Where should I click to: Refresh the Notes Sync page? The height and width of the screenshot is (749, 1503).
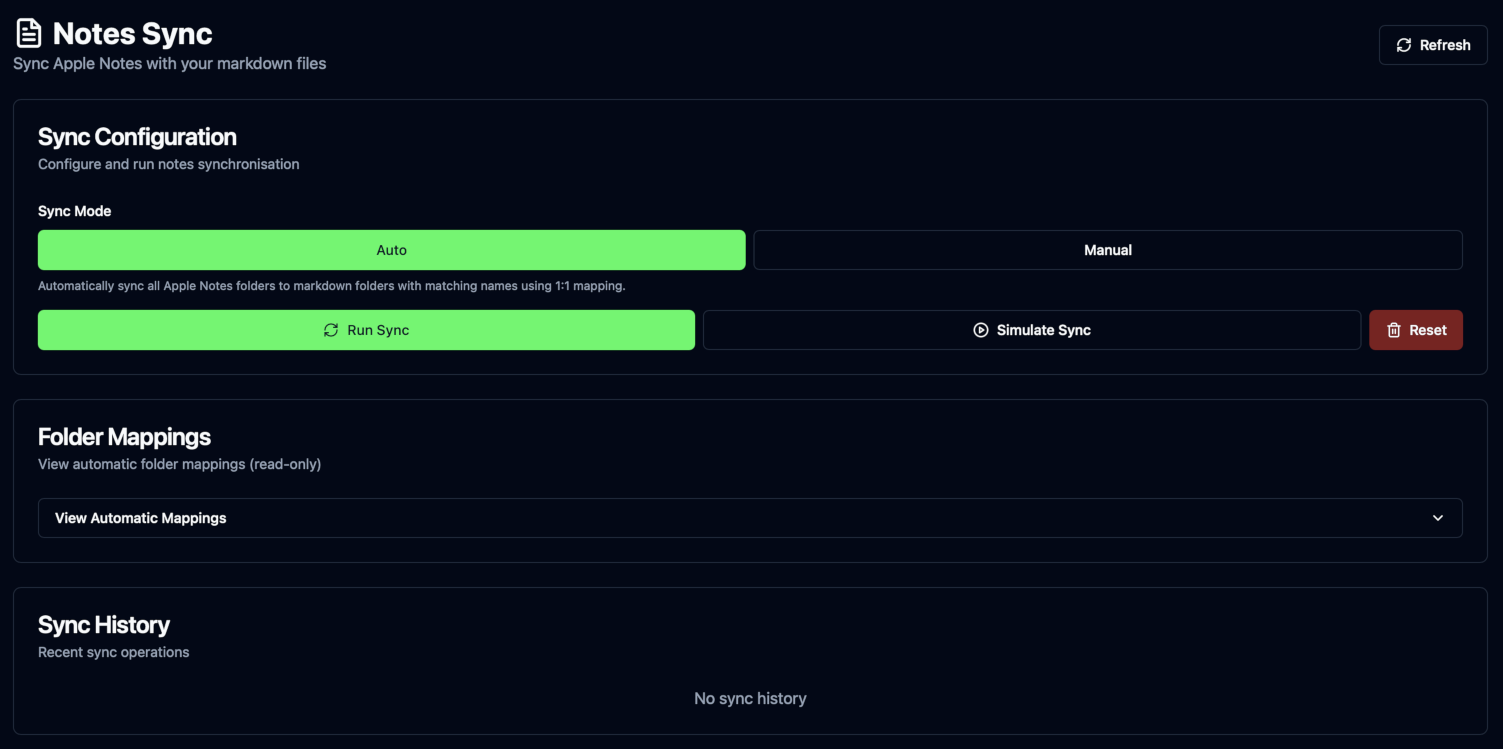[1433, 44]
